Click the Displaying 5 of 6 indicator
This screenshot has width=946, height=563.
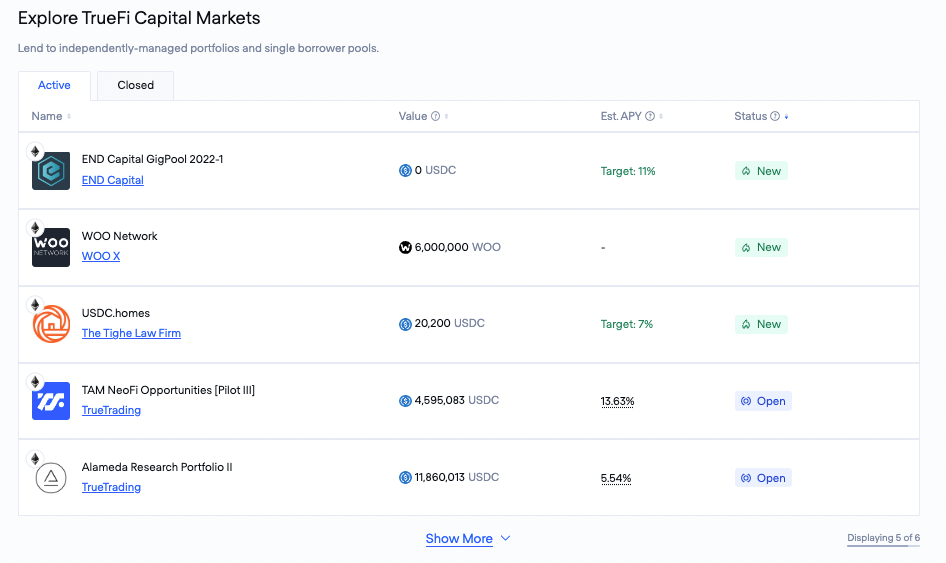[883, 538]
